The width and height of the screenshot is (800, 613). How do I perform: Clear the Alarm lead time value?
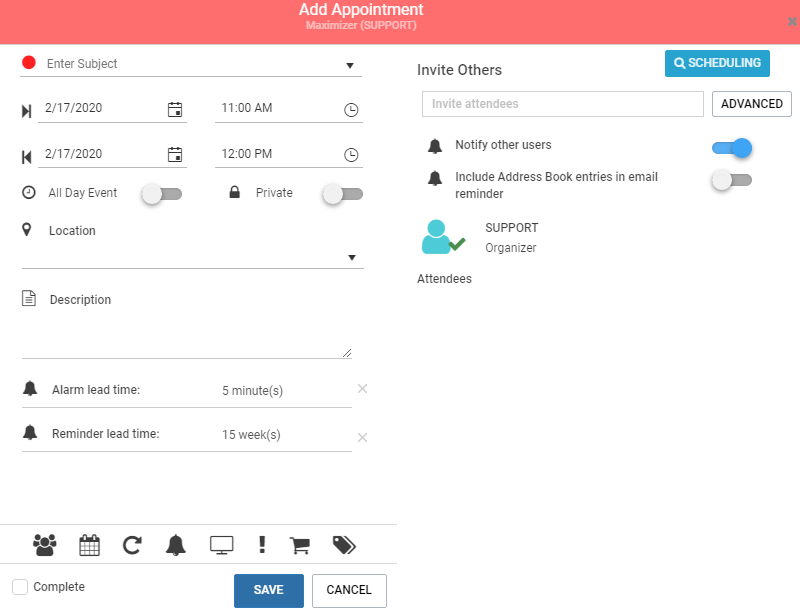[362, 389]
